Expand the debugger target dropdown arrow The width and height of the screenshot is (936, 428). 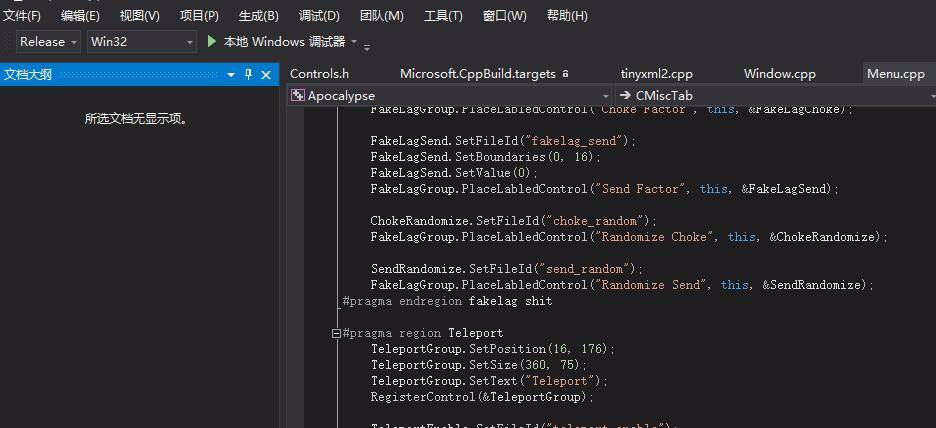click(x=354, y=42)
